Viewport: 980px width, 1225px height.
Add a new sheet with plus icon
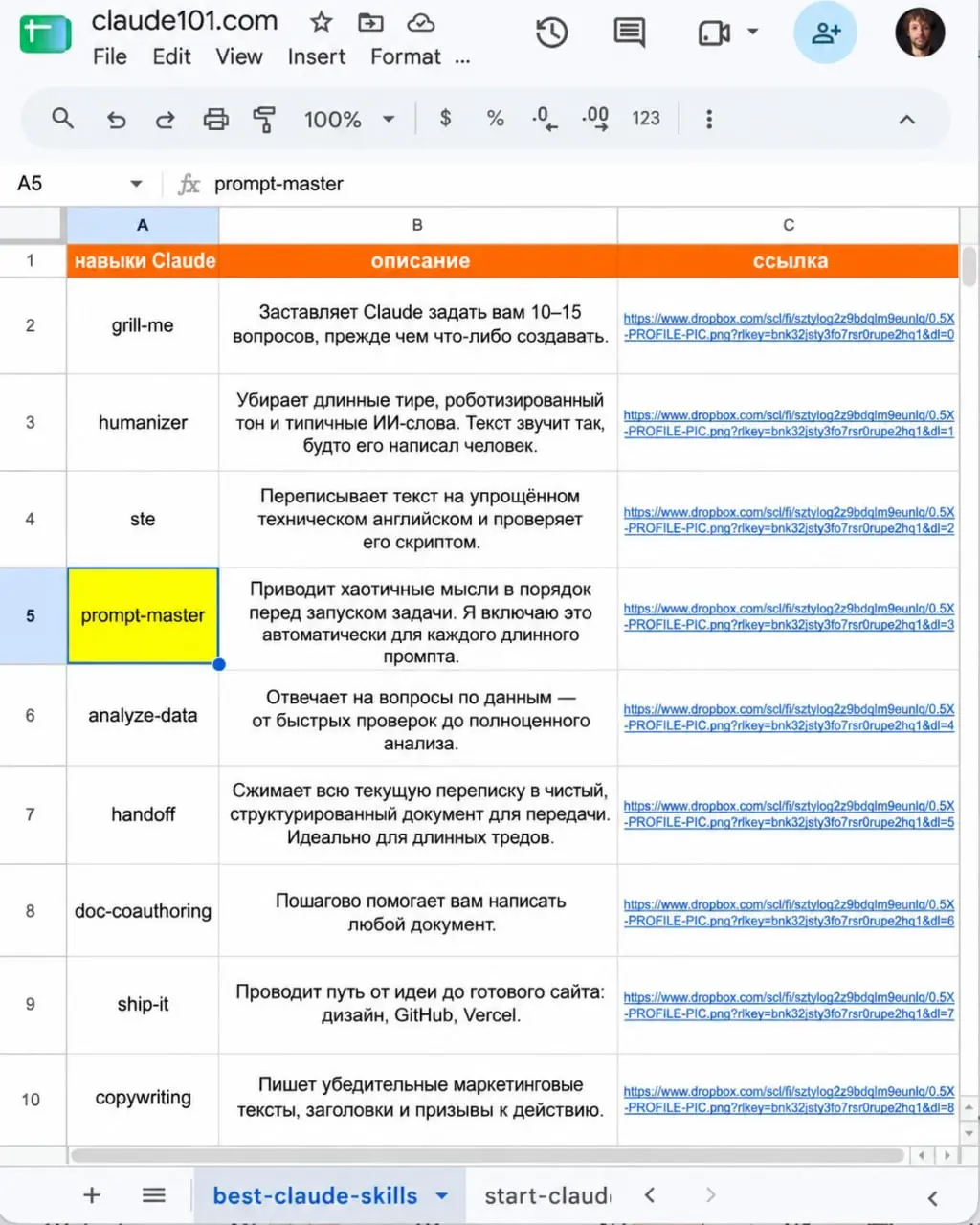(x=92, y=1195)
